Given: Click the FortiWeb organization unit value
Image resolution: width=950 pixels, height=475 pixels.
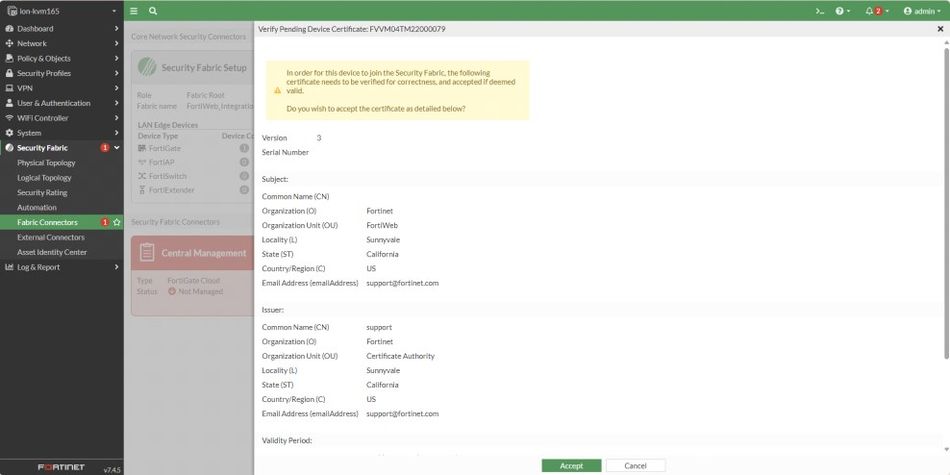Looking at the screenshot, I should 382,225.
